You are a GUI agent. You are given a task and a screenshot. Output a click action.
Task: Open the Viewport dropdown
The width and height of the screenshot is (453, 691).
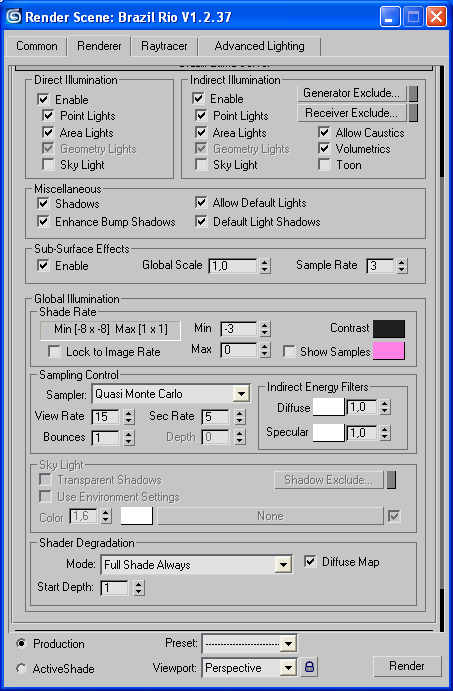[288, 668]
